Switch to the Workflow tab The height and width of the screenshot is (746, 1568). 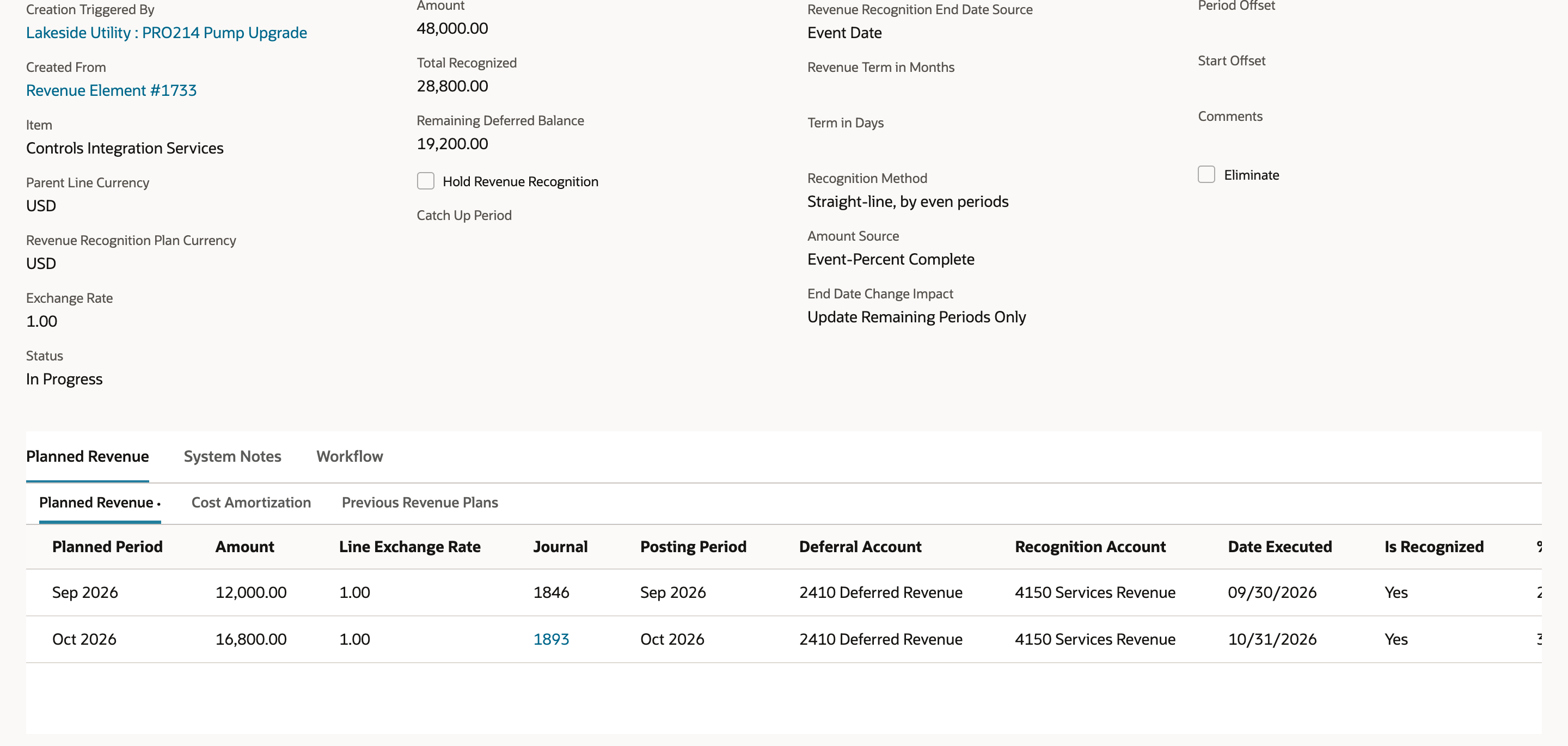click(350, 457)
